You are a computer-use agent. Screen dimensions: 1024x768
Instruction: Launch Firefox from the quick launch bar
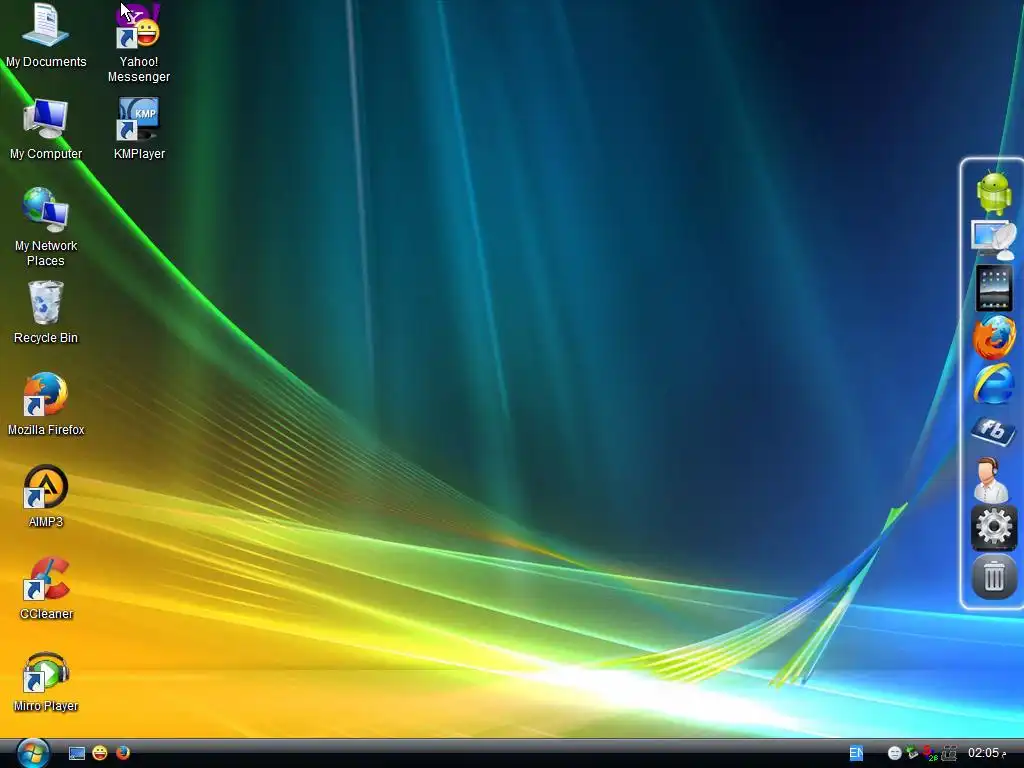pos(123,753)
